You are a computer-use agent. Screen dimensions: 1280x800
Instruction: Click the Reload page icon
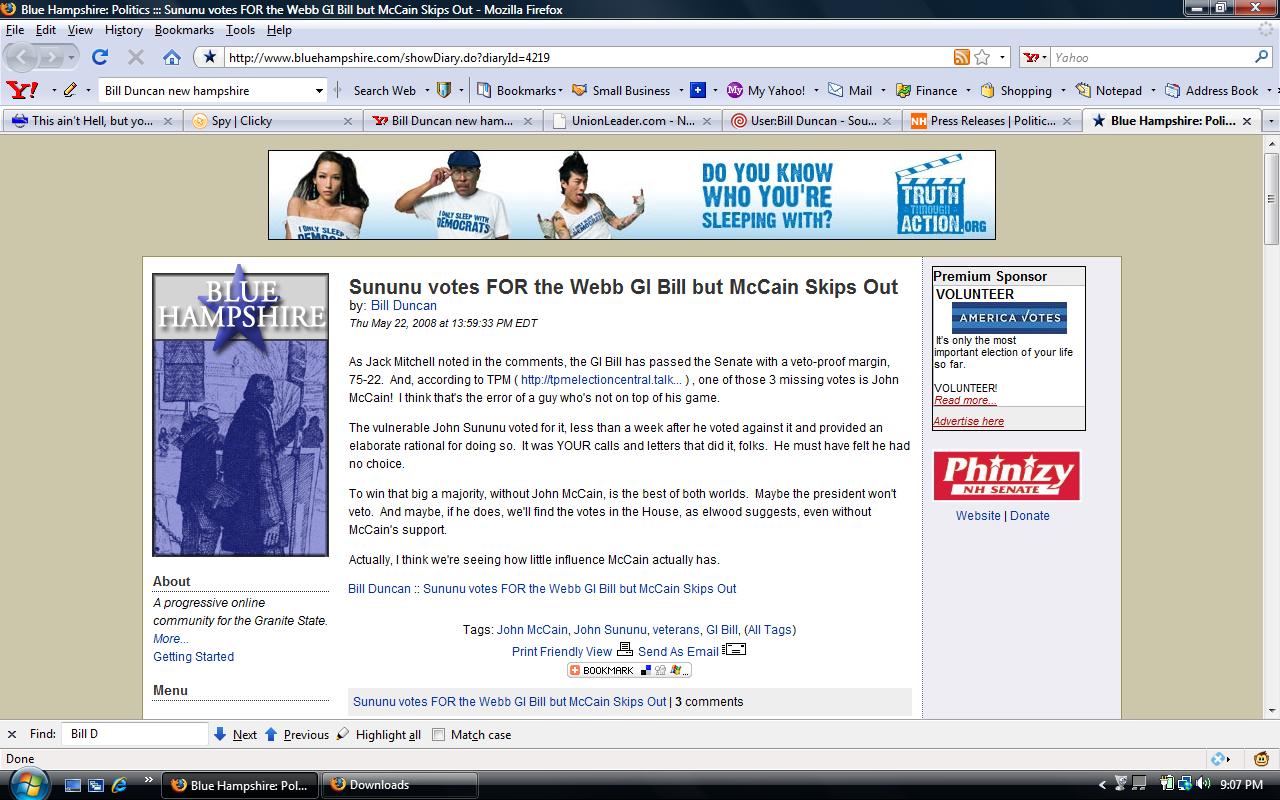point(100,57)
